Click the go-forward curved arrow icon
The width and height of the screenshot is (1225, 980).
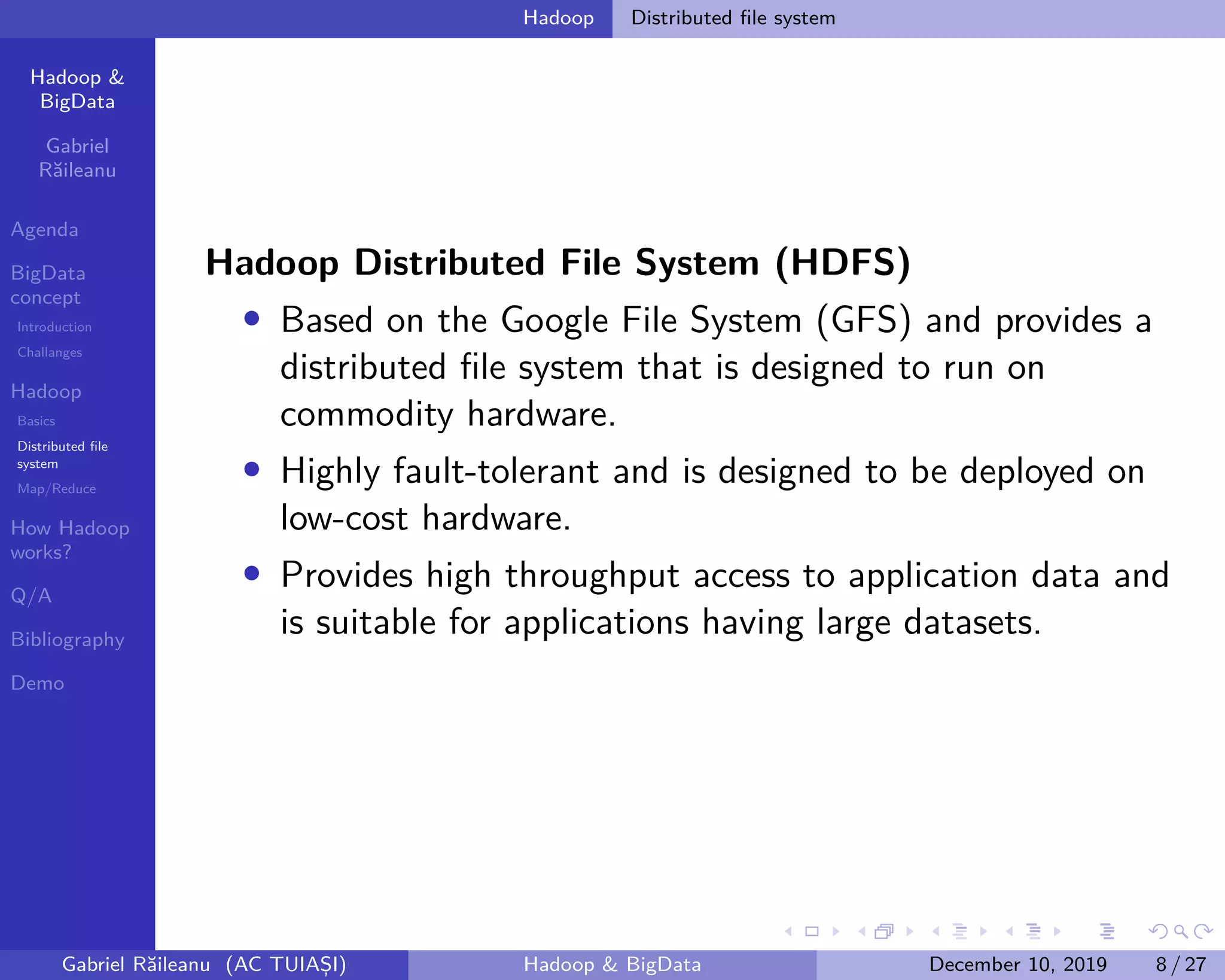click(1203, 932)
